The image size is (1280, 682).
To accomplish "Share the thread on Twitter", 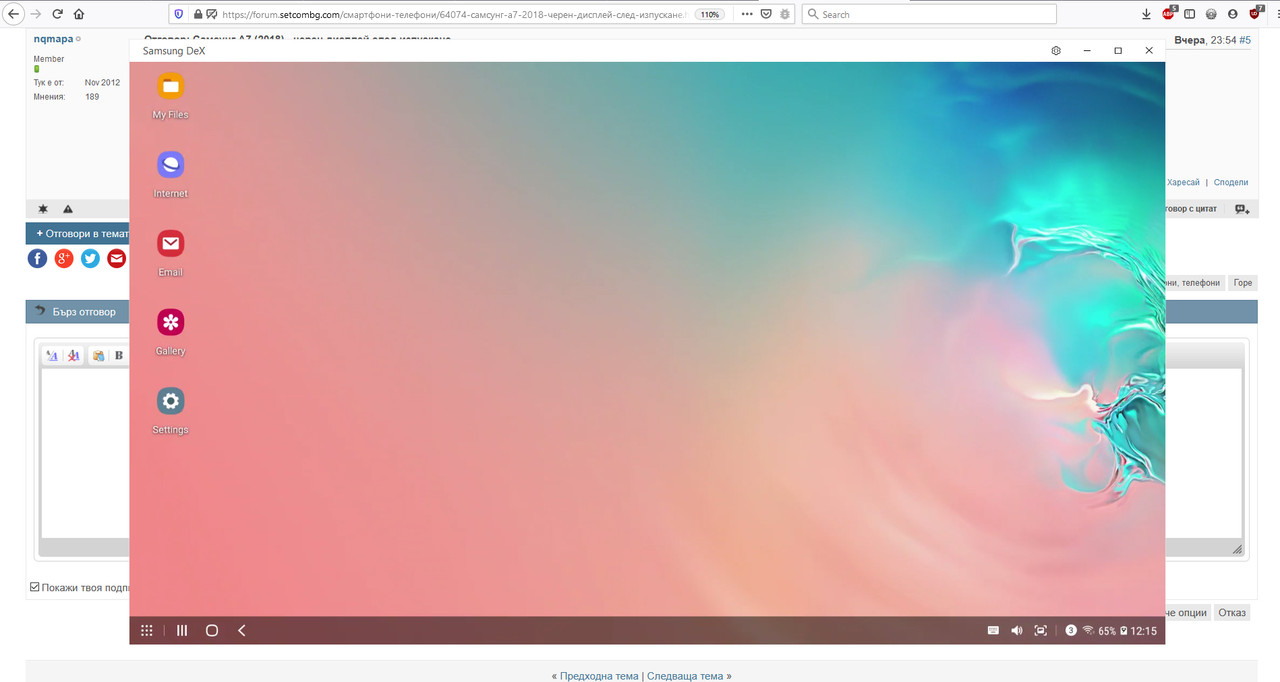I will click(x=90, y=259).
